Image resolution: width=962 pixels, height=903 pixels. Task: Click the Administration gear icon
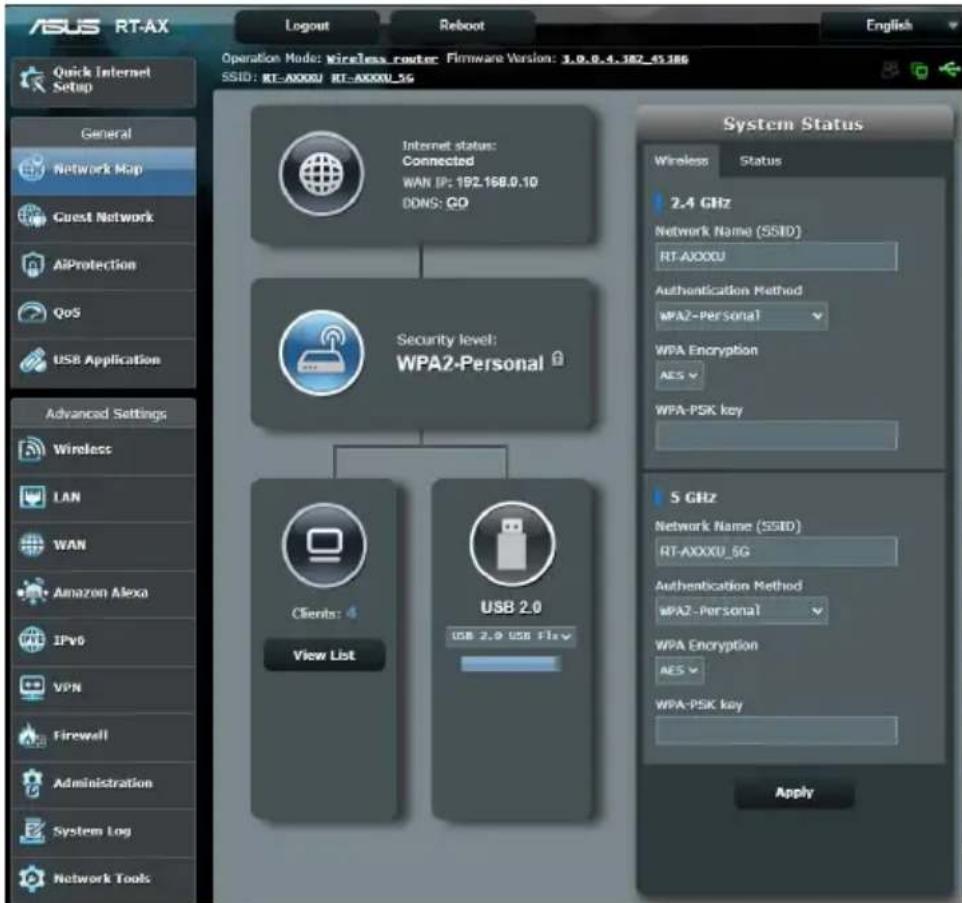pos(32,783)
